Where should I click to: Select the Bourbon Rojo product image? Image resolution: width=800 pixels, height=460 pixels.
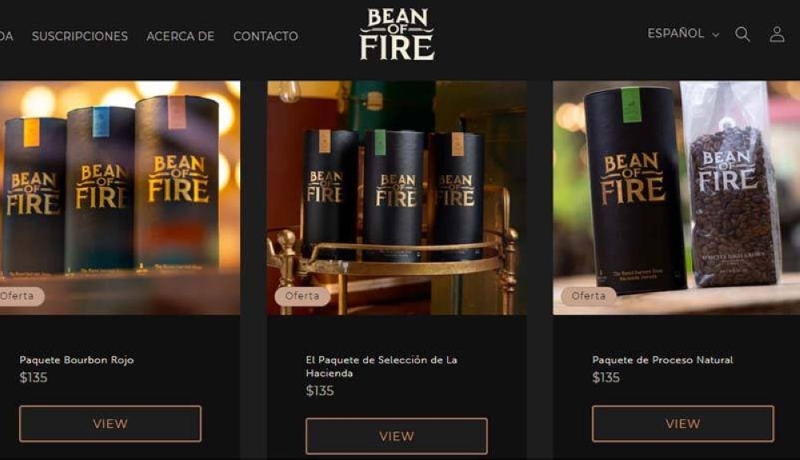coord(120,197)
